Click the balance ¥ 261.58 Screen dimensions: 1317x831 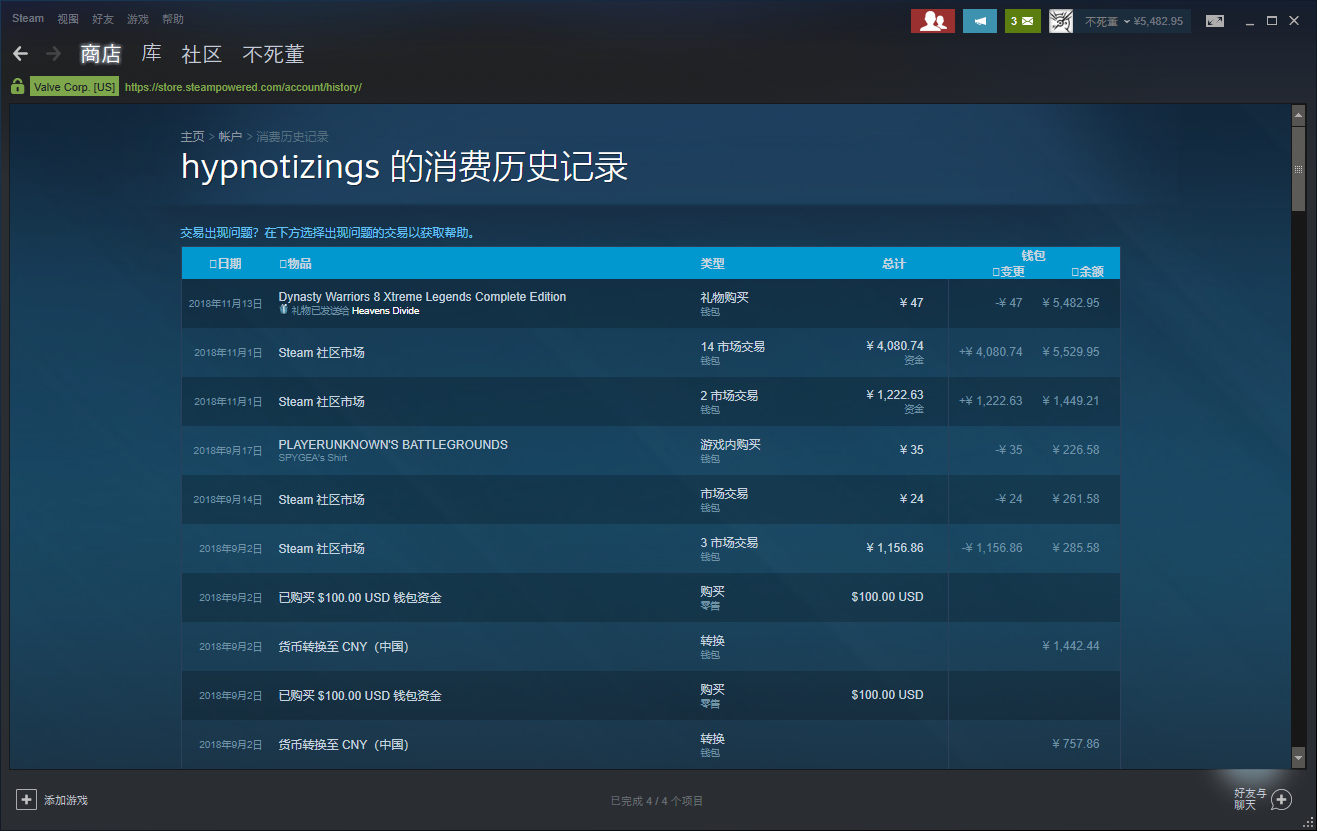tap(1076, 499)
